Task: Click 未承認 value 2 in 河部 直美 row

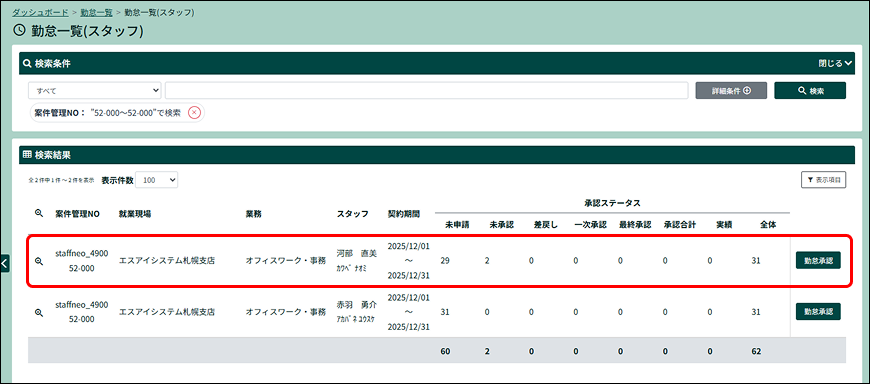Action: click(487, 260)
